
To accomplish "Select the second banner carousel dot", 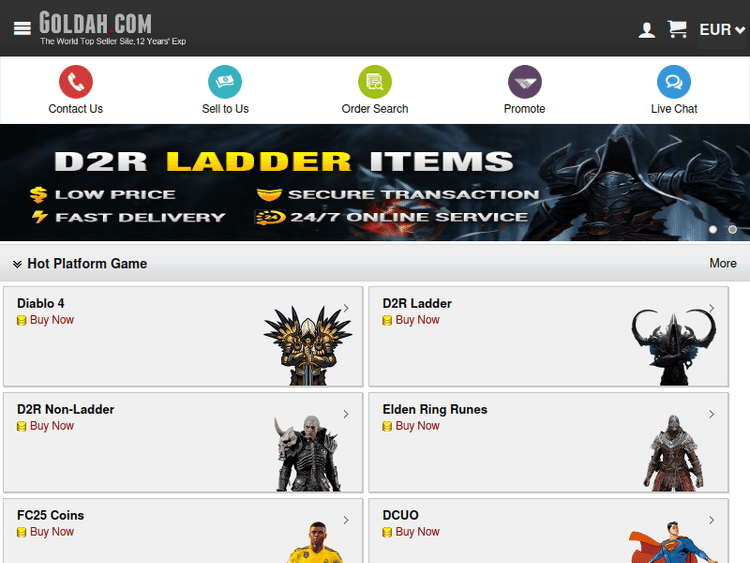I will click(732, 230).
